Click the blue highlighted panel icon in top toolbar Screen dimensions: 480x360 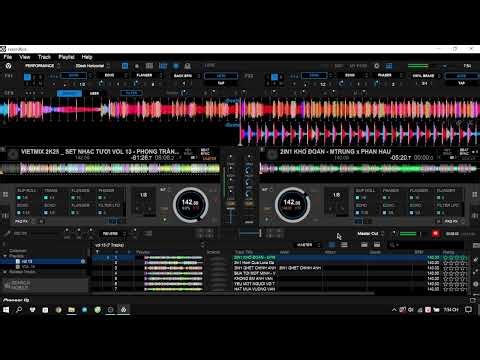(x=125, y=66)
